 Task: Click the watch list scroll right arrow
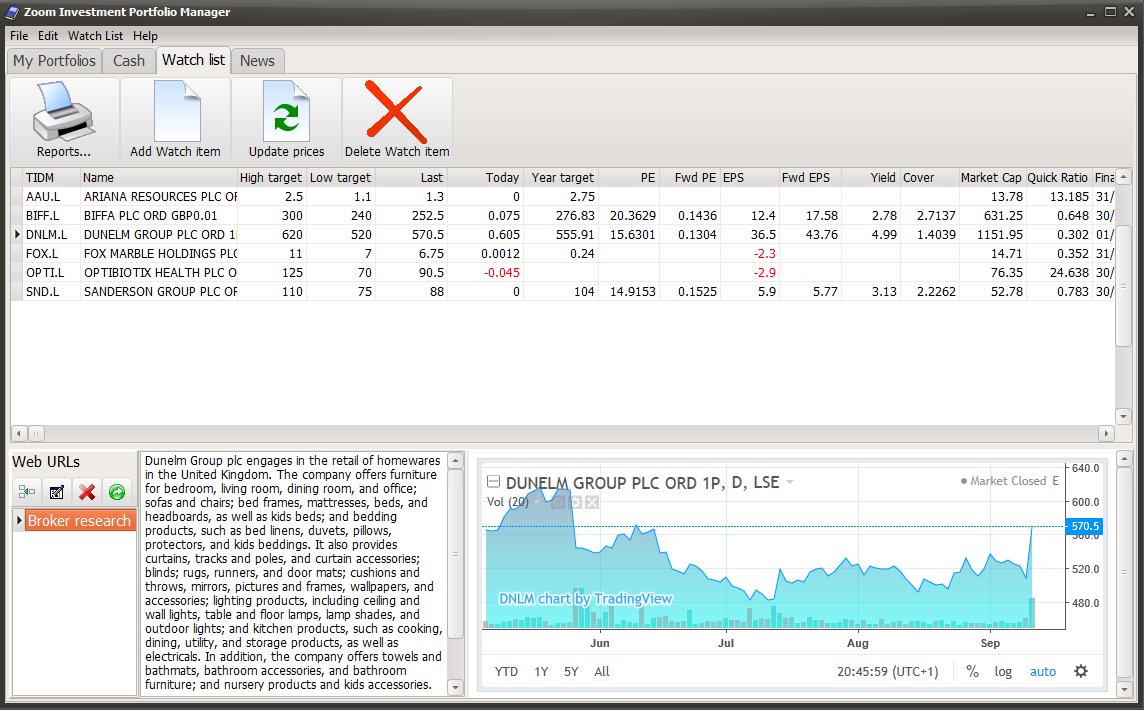1106,433
